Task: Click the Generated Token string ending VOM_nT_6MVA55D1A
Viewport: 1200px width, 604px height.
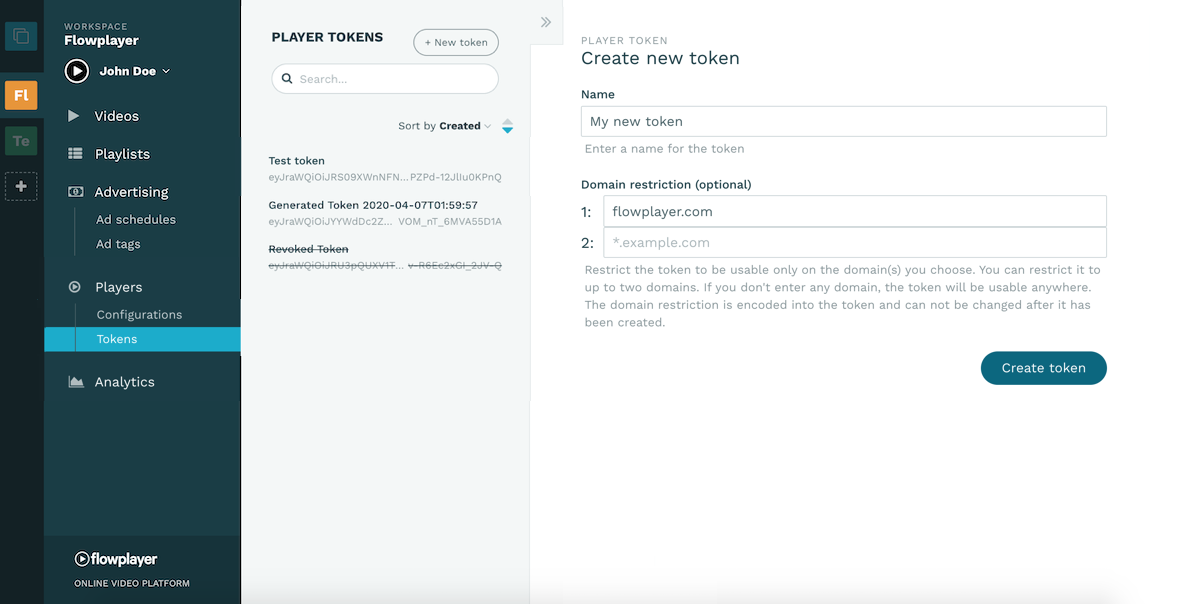Action: 385,221
